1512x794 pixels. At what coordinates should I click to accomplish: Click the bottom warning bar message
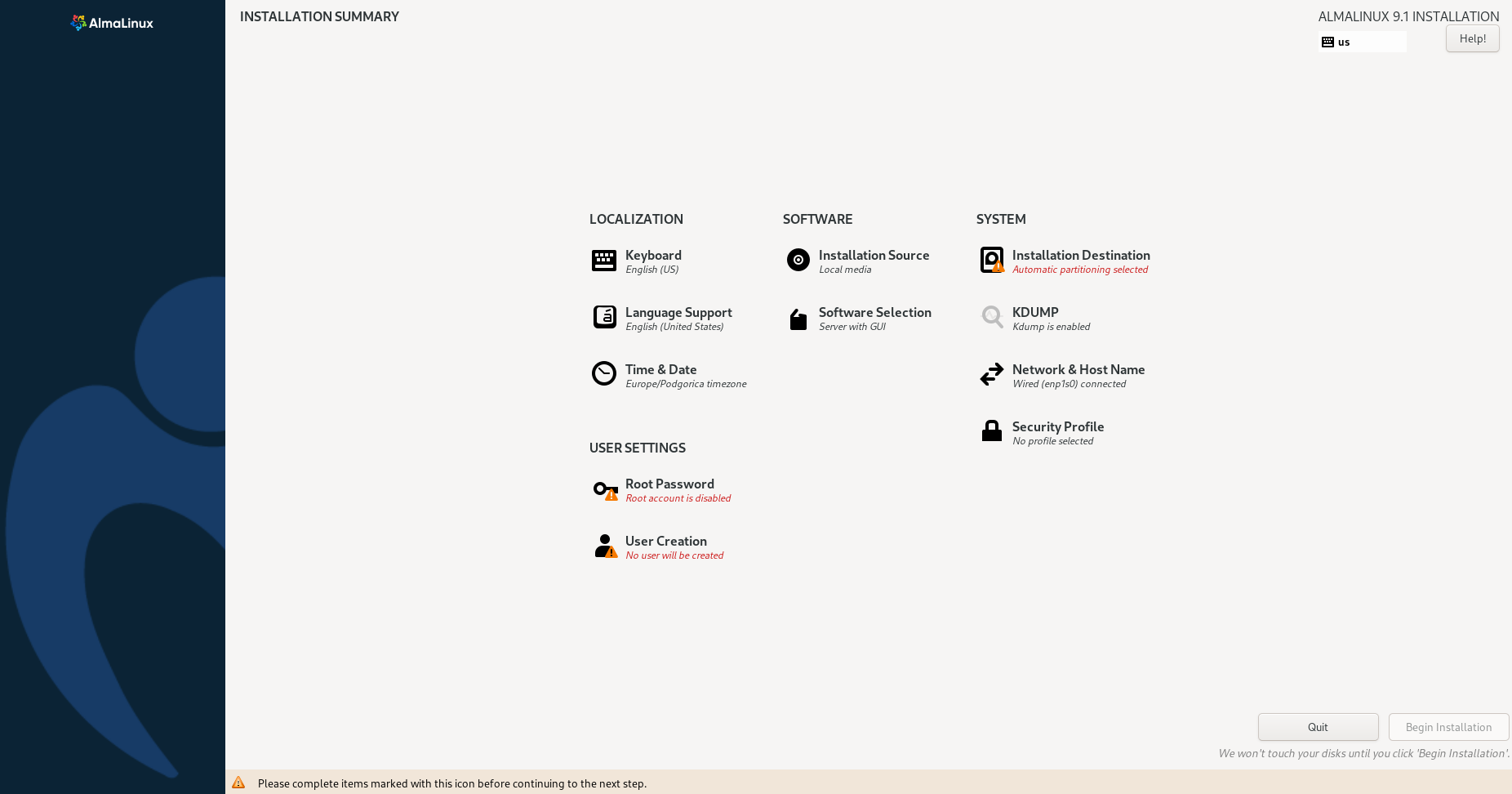tap(452, 783)
